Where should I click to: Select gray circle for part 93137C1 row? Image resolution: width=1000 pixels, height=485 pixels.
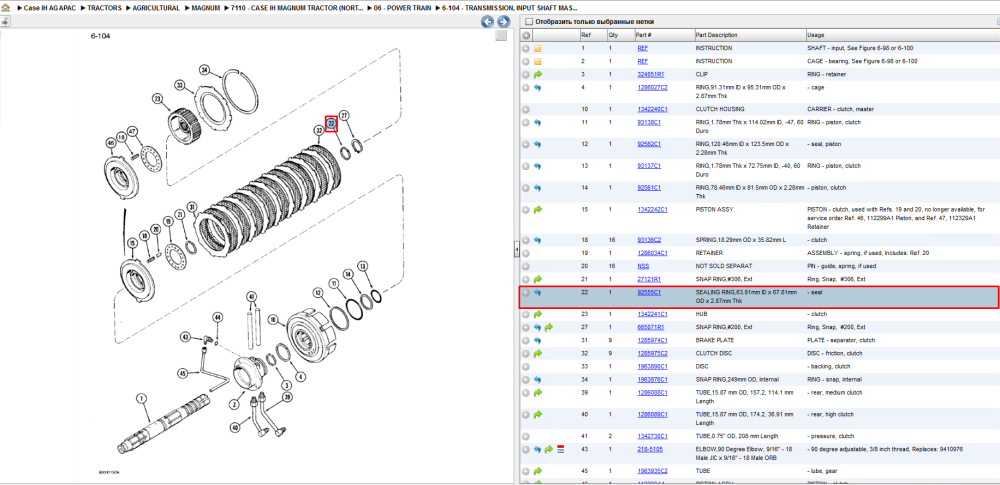click(526, 166)
